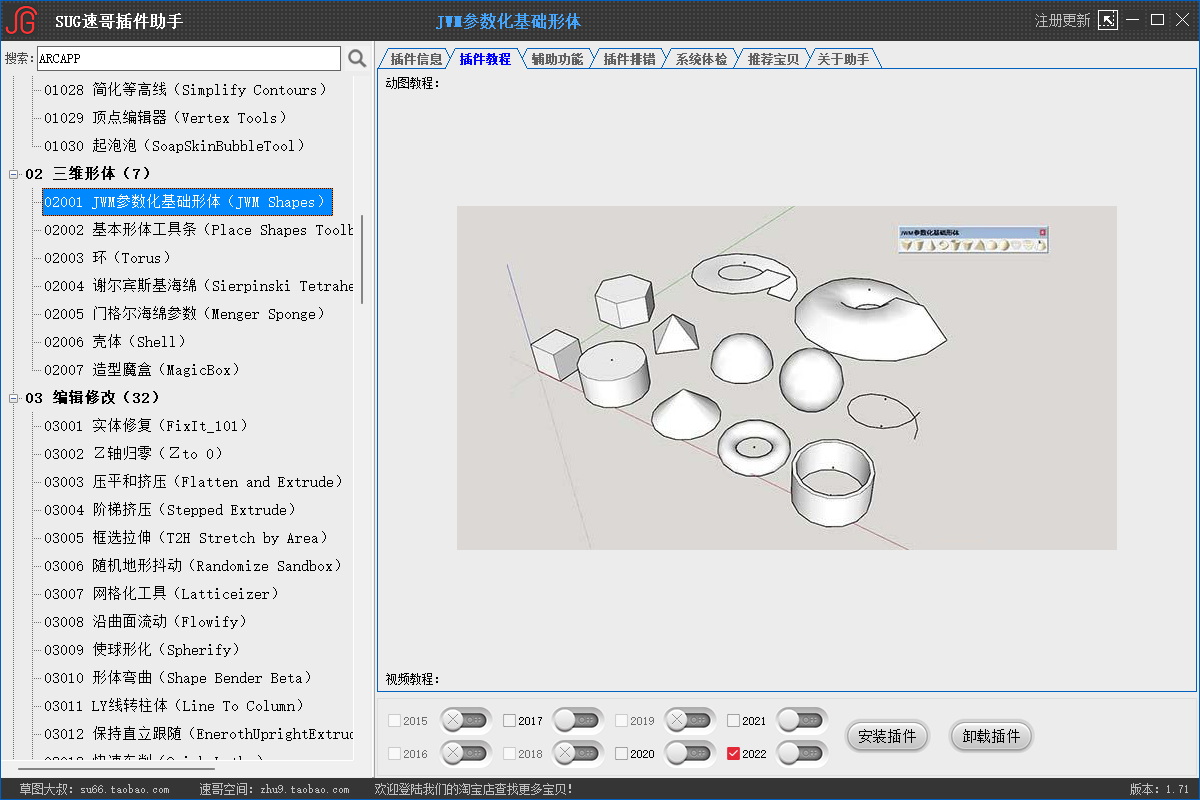Toggle the switch next to 2017

(578, 720)
